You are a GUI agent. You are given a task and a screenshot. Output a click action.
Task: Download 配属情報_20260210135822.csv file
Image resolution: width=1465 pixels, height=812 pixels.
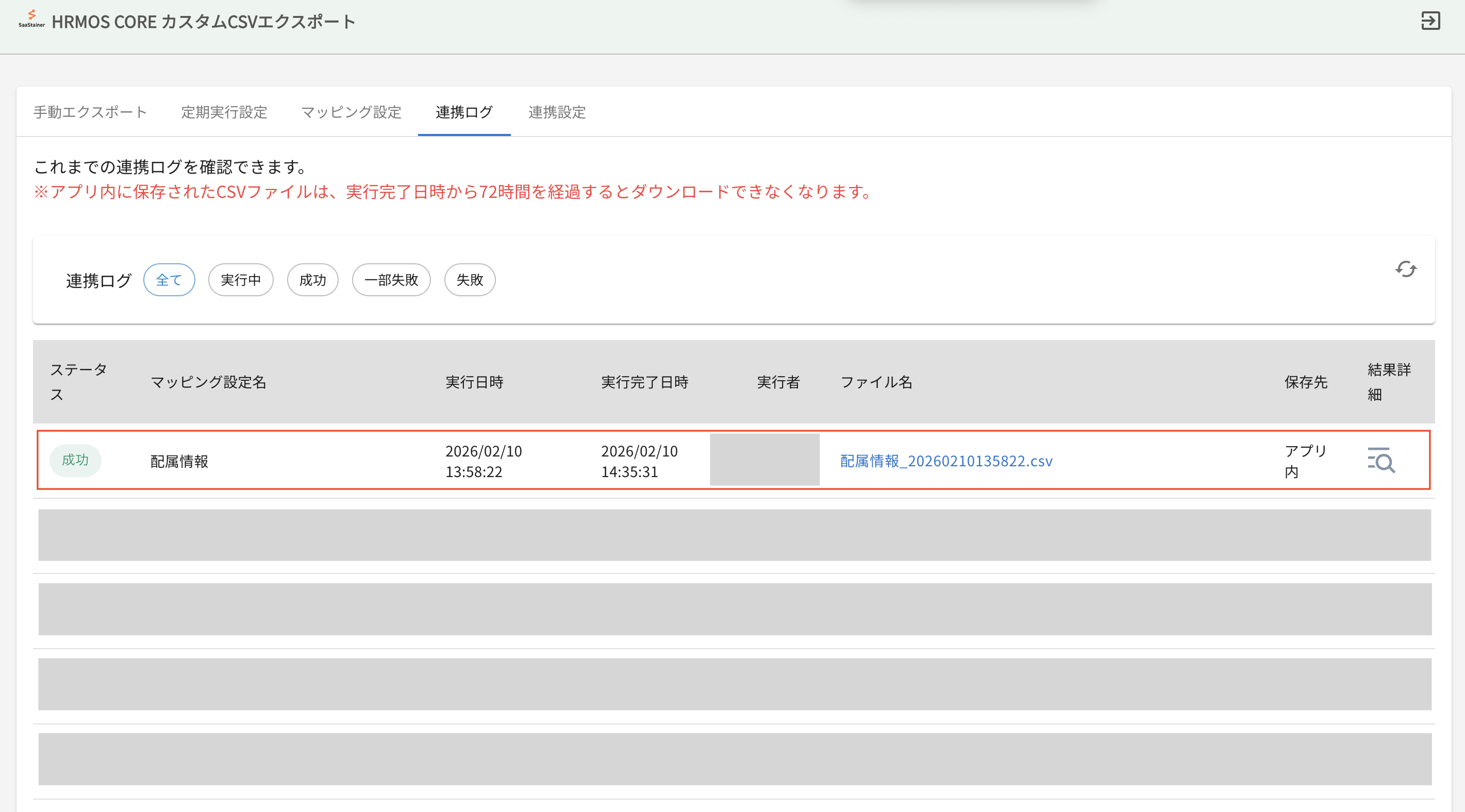[x=946, y=461]
